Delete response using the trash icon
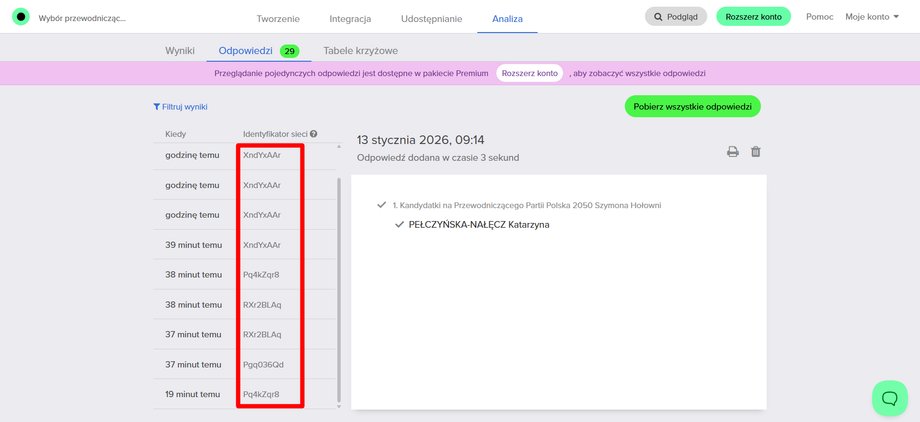Viewport: 920px width, 422px height. coord(756,152)
